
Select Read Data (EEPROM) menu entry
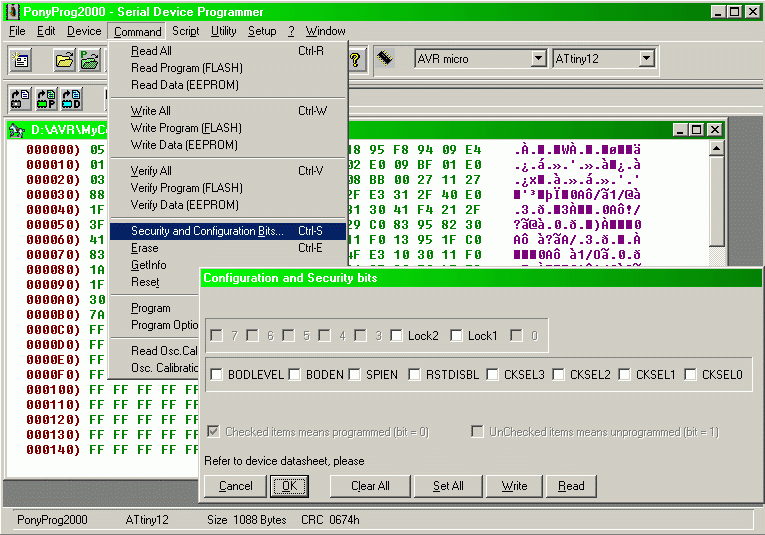pyautogui.click(x=228, y=85)
